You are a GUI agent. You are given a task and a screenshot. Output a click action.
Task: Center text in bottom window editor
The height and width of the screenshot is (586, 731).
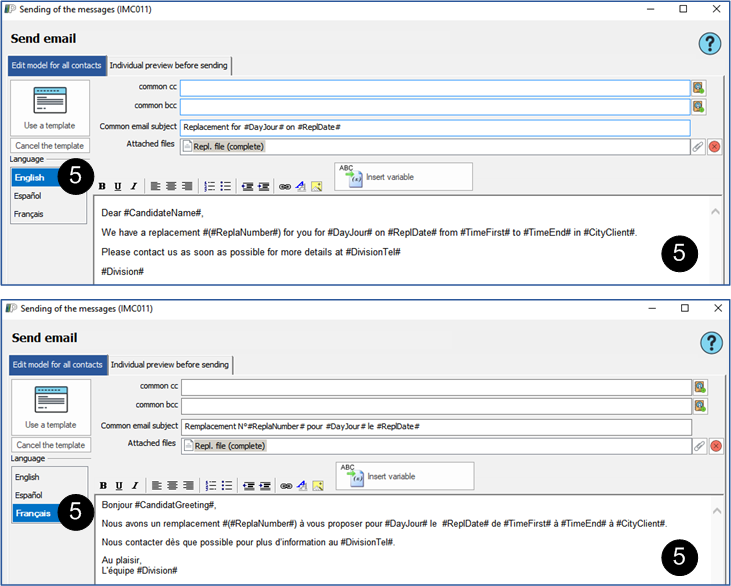coord(172,486)
